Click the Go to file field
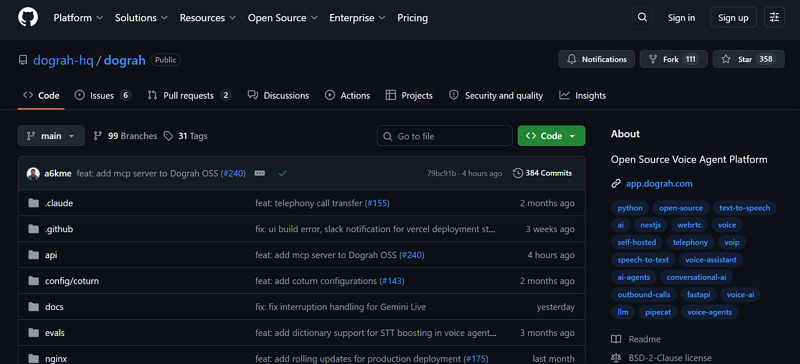This screenshot has height=364, width=800. 445,136
